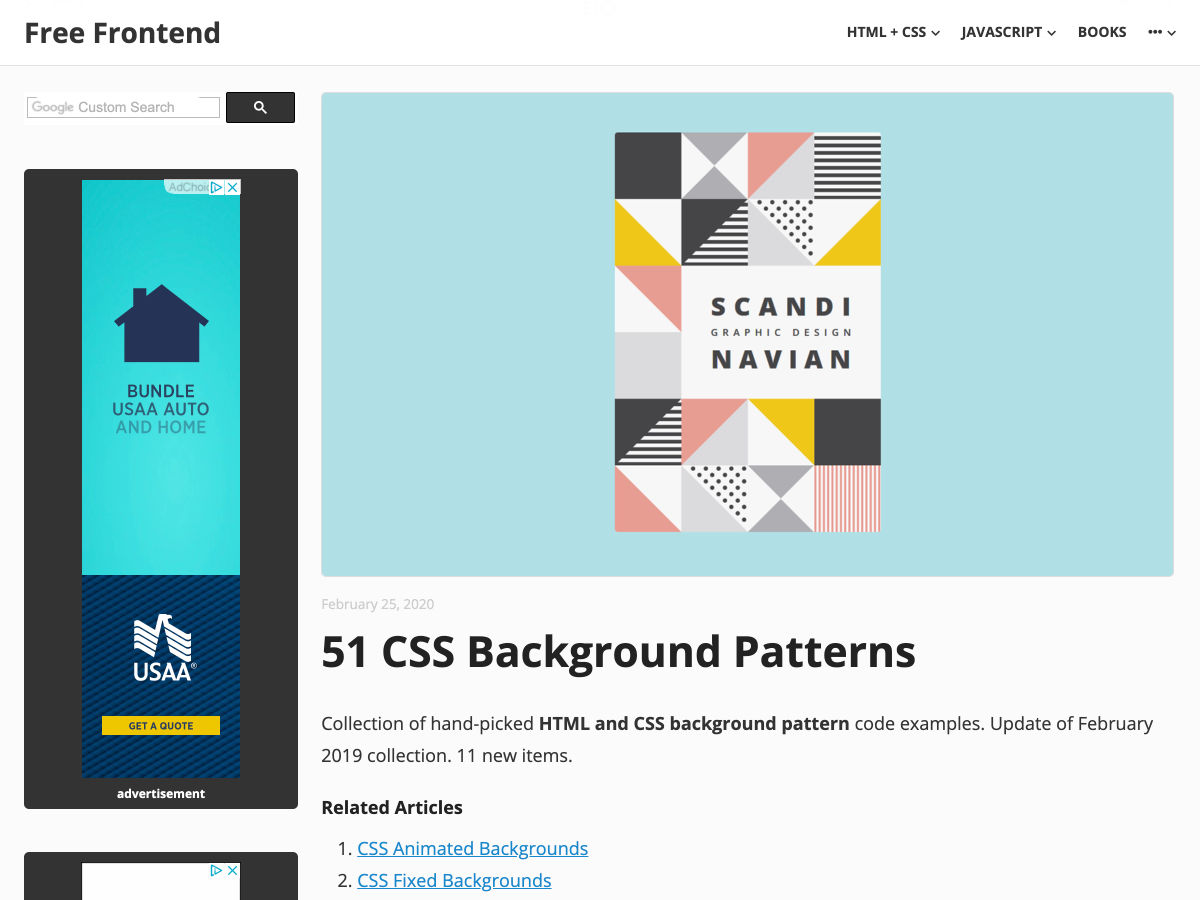Click the USAA logo in the advertisement
The width and height of the screenshot is (1200, 900).
pos(164,650)
